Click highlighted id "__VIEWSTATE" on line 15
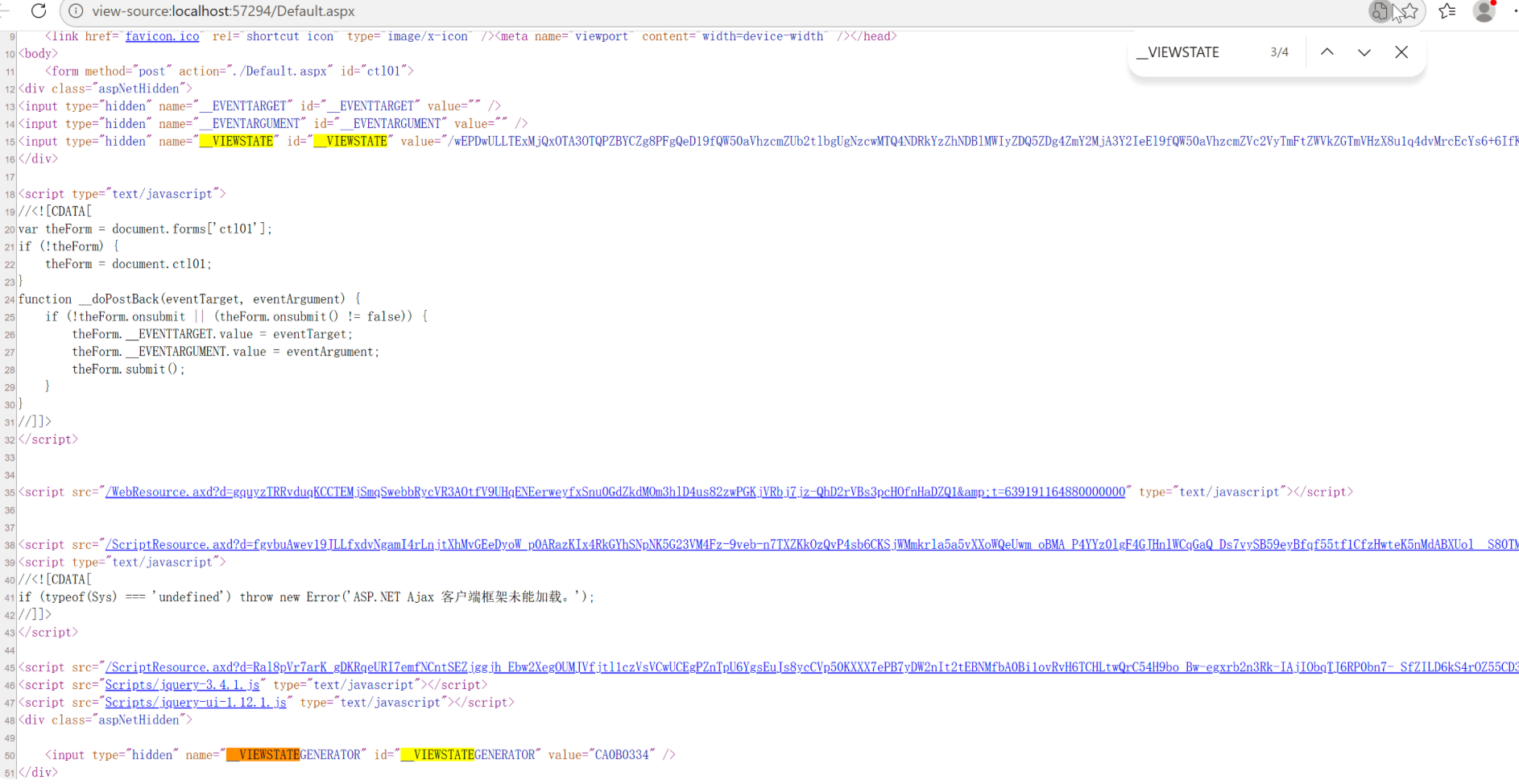The width and height of the screenshot is (1519, 784). [x=350, y=142]
